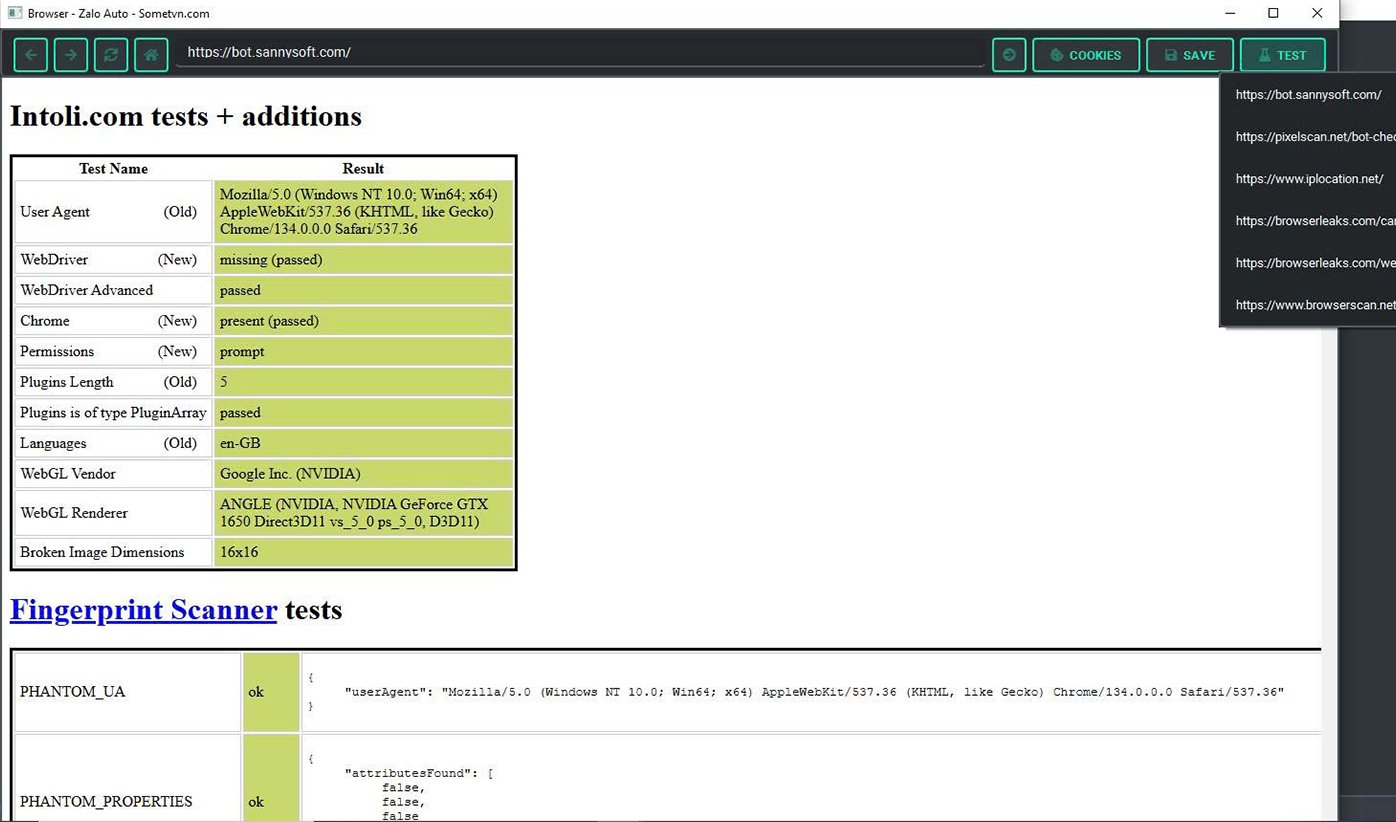1396x822 pixels.
Task: Click the back navigation arrow icon
Action: [30, 55]
